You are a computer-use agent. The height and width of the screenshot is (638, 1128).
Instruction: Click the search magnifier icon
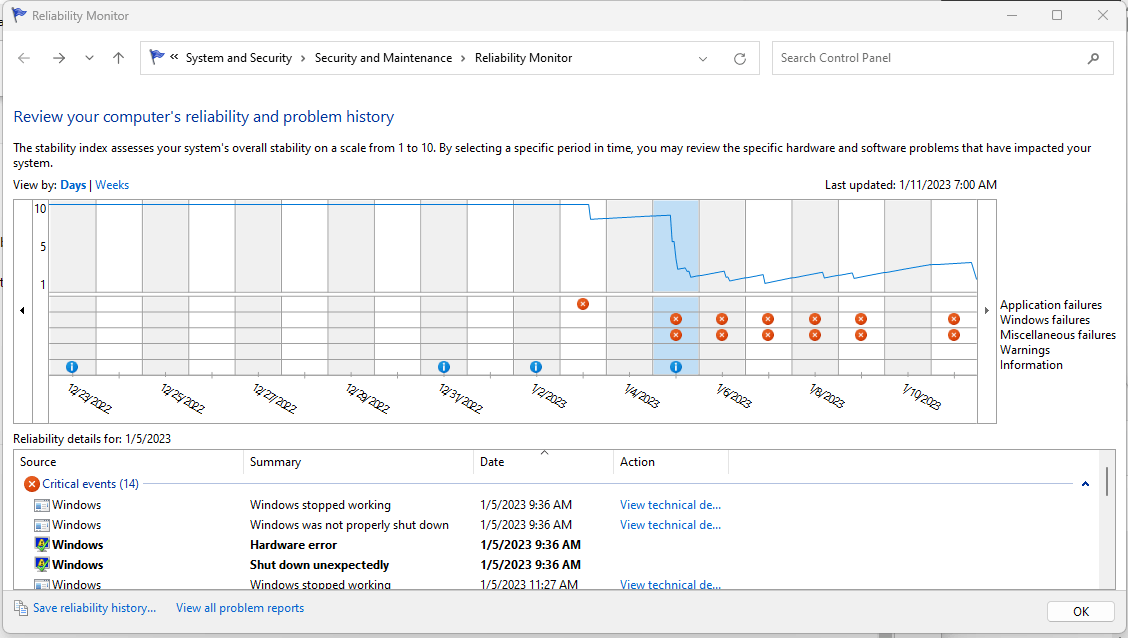point(1093,58)
